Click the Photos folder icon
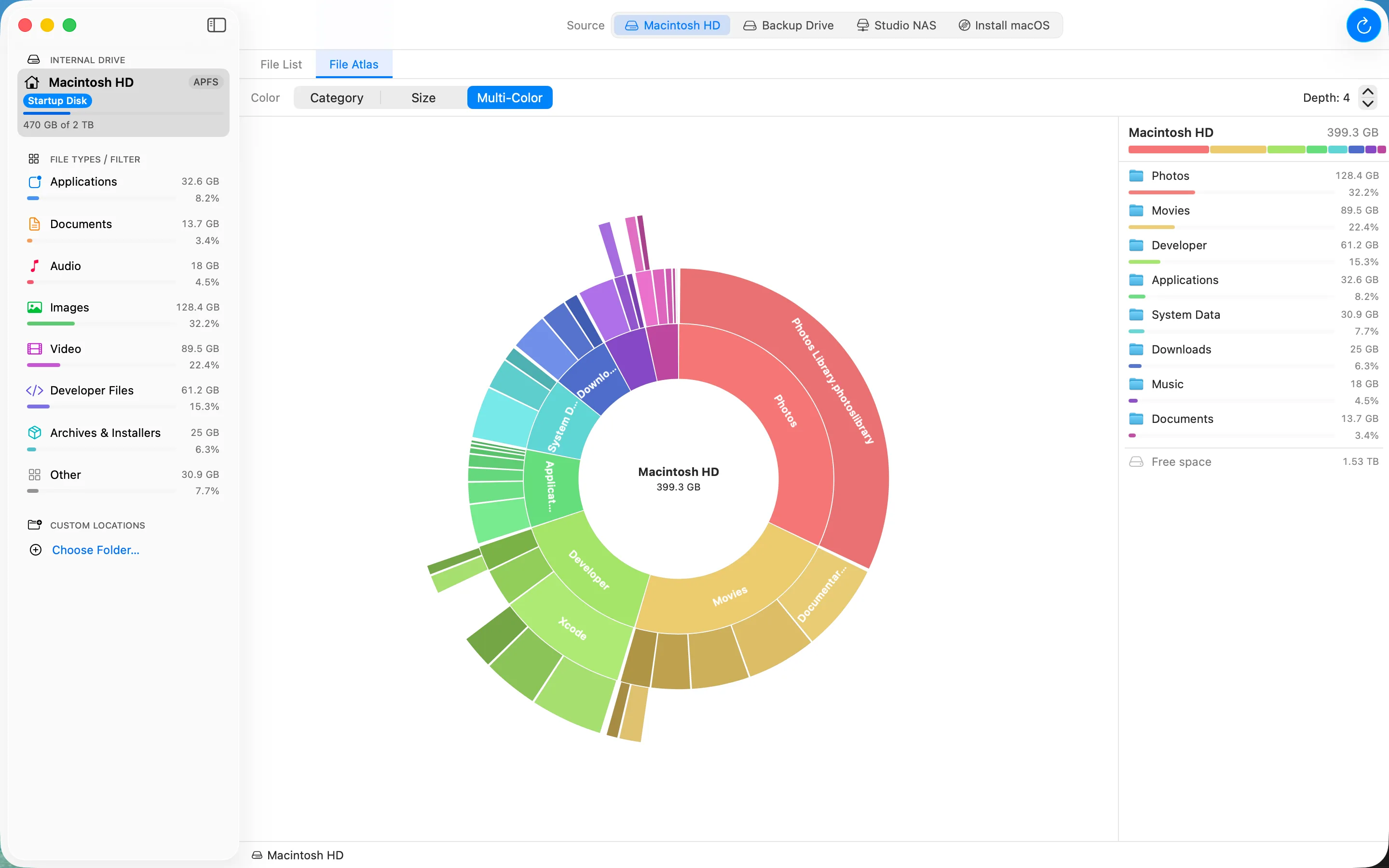The image size is (1389, 868). (1136, 176)
